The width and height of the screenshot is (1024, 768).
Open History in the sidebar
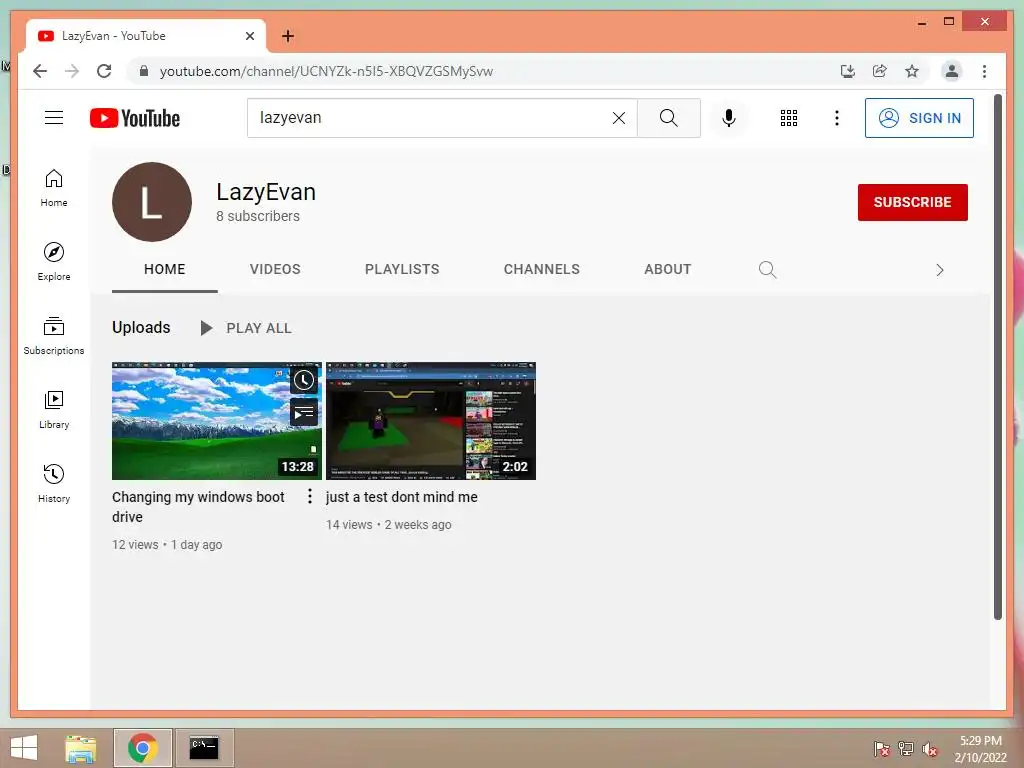click(54, 483)
